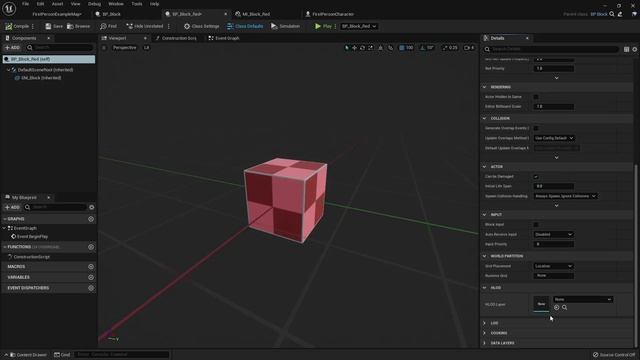The height and width of the screenshot is (360, 640).
Task: Start Simulation mode
Action: 285,26
